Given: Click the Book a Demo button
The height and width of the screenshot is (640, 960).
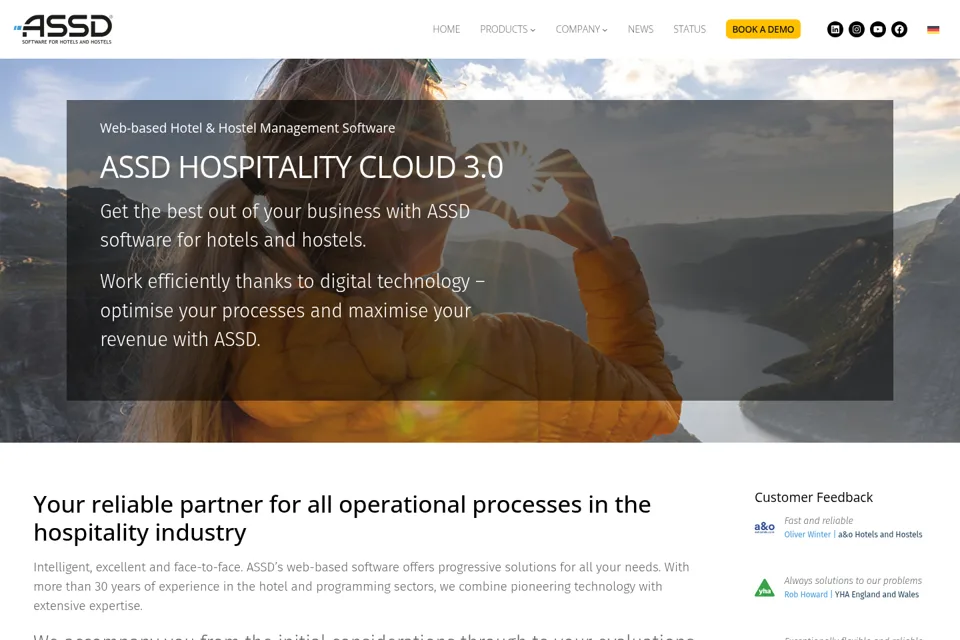Looking at the screenshot, I should coord(763,29).
